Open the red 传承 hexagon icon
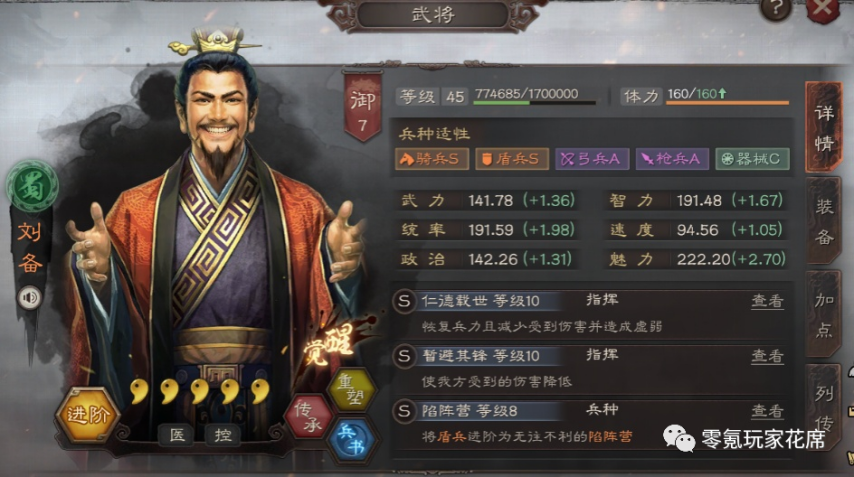This screenshot has width=854, height=477. 308,417
